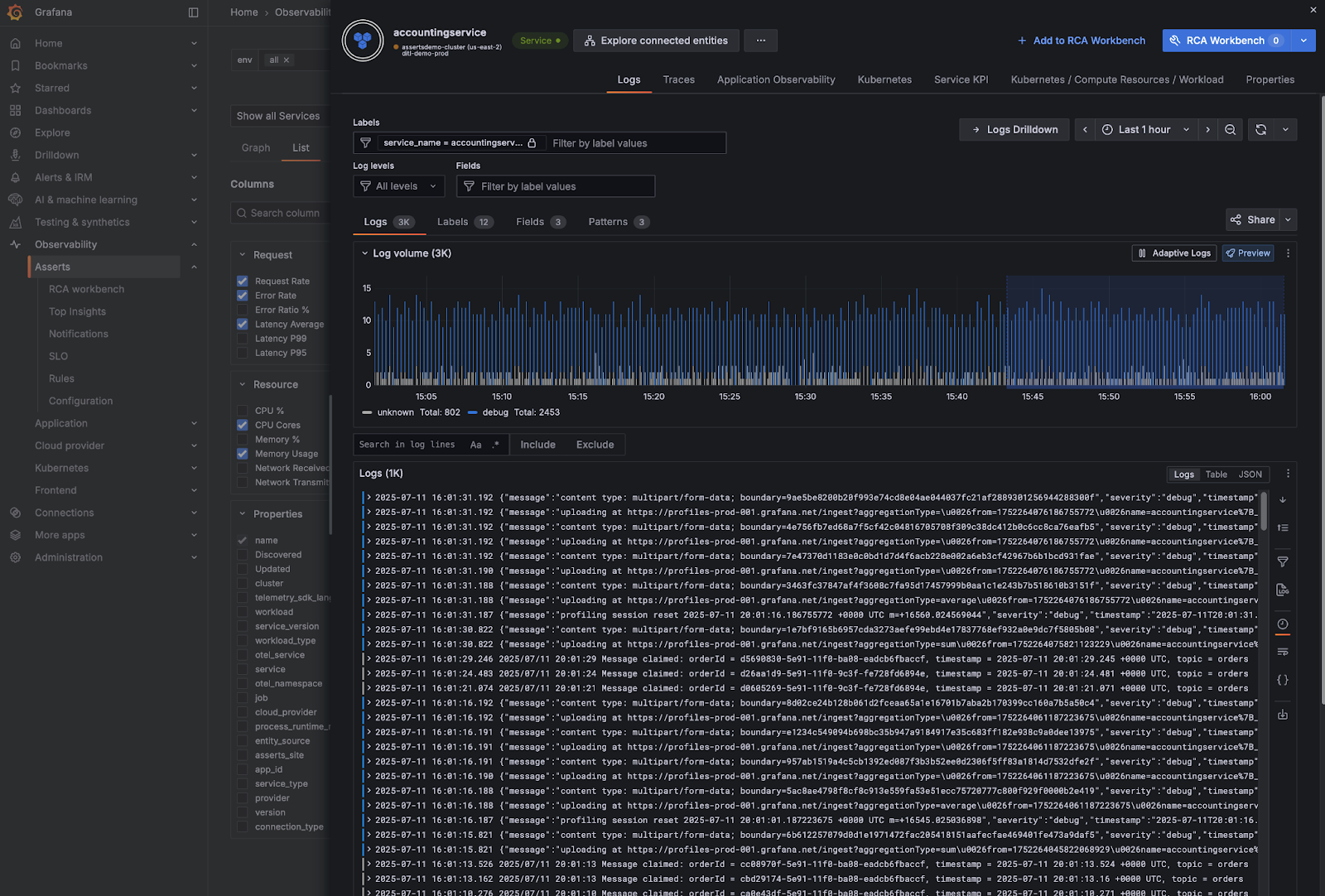Click the scroll to bottom arrow icon
The height and width of the screenshot is (896, 1325).
(1283, 500)
